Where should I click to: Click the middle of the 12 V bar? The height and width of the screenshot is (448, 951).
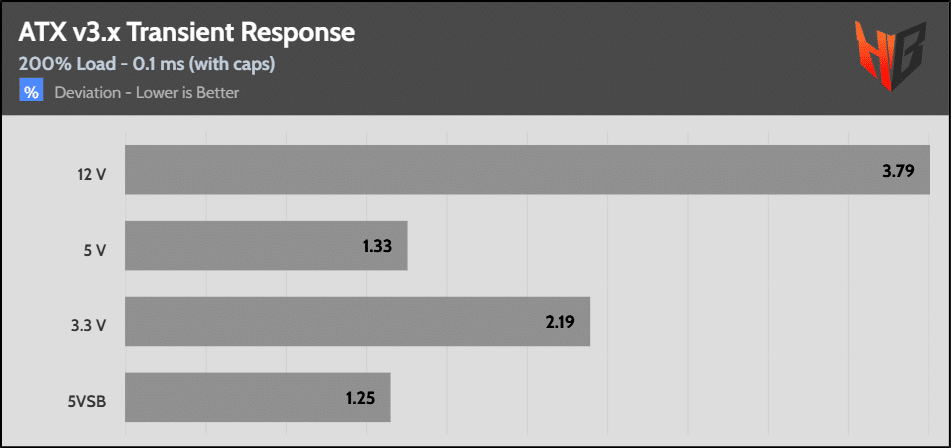click(528, 170)
